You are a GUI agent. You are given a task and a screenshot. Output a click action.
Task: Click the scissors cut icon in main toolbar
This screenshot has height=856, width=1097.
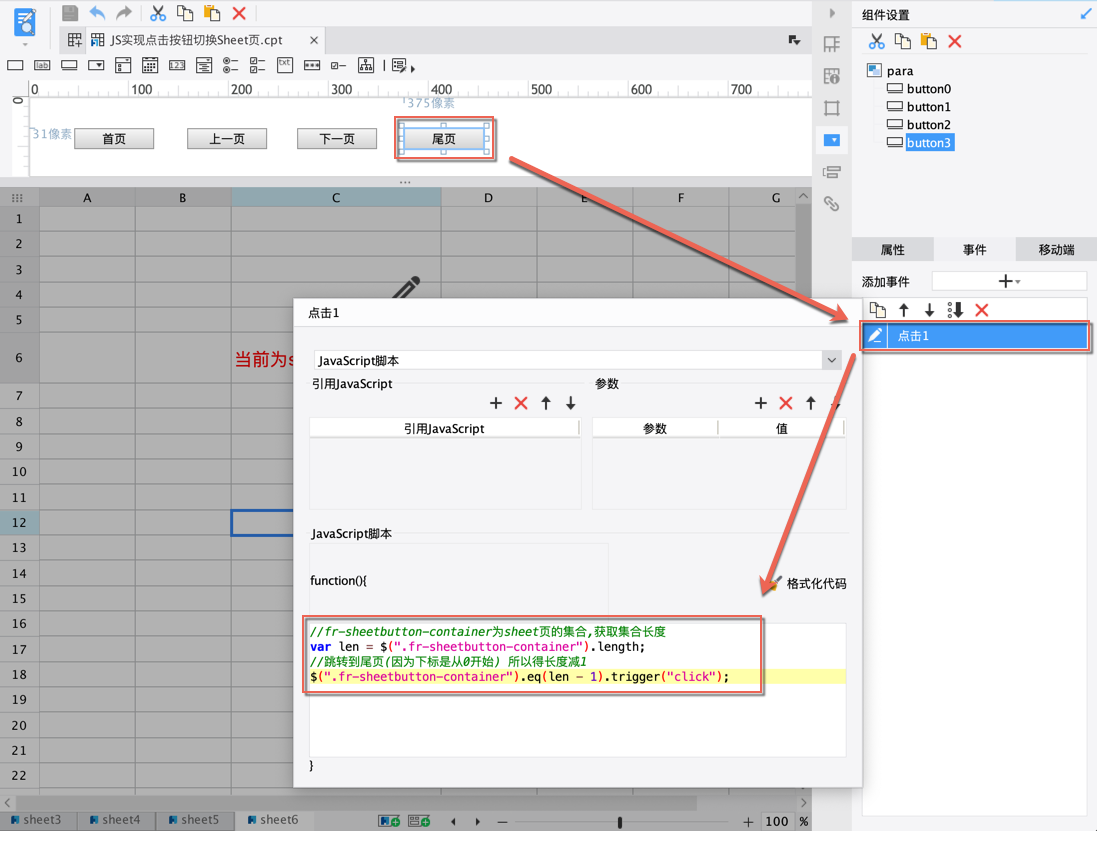click(x=157, y=13)
